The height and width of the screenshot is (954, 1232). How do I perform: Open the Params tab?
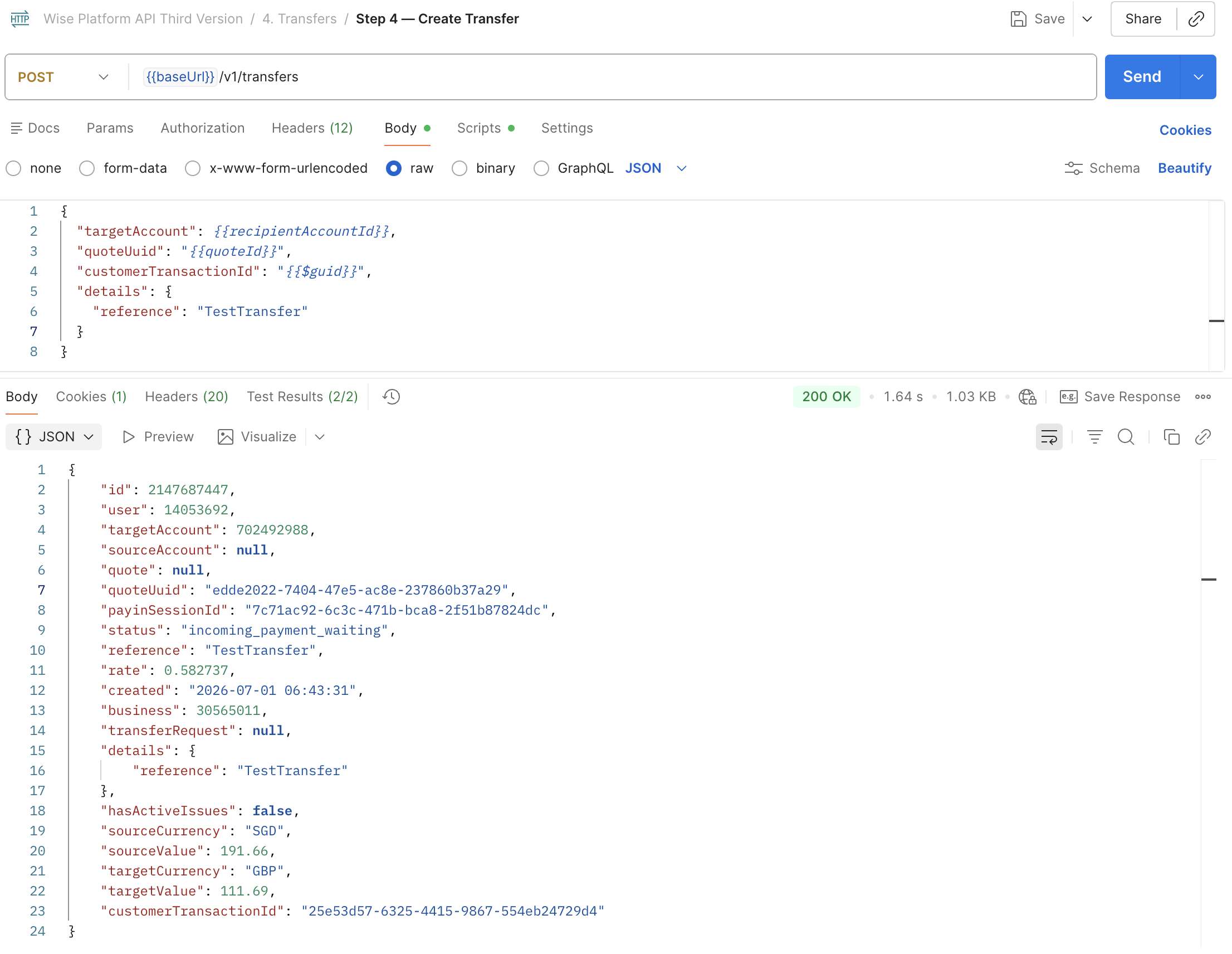[x=110, y=128]
